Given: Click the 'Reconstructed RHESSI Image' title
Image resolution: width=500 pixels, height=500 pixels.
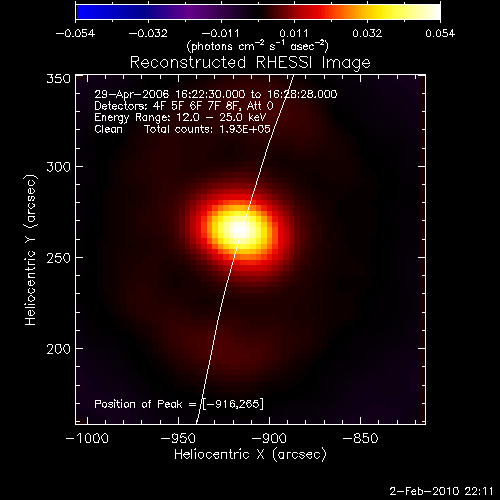Looking at the screenshot, I should point(250,63).
